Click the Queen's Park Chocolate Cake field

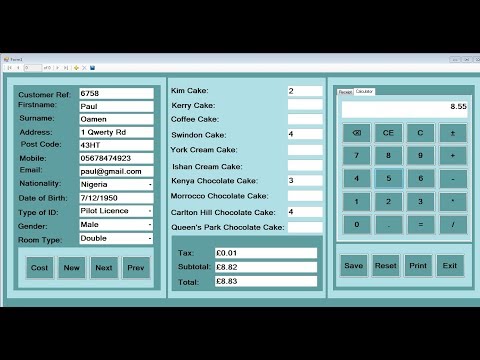point(305,227)
